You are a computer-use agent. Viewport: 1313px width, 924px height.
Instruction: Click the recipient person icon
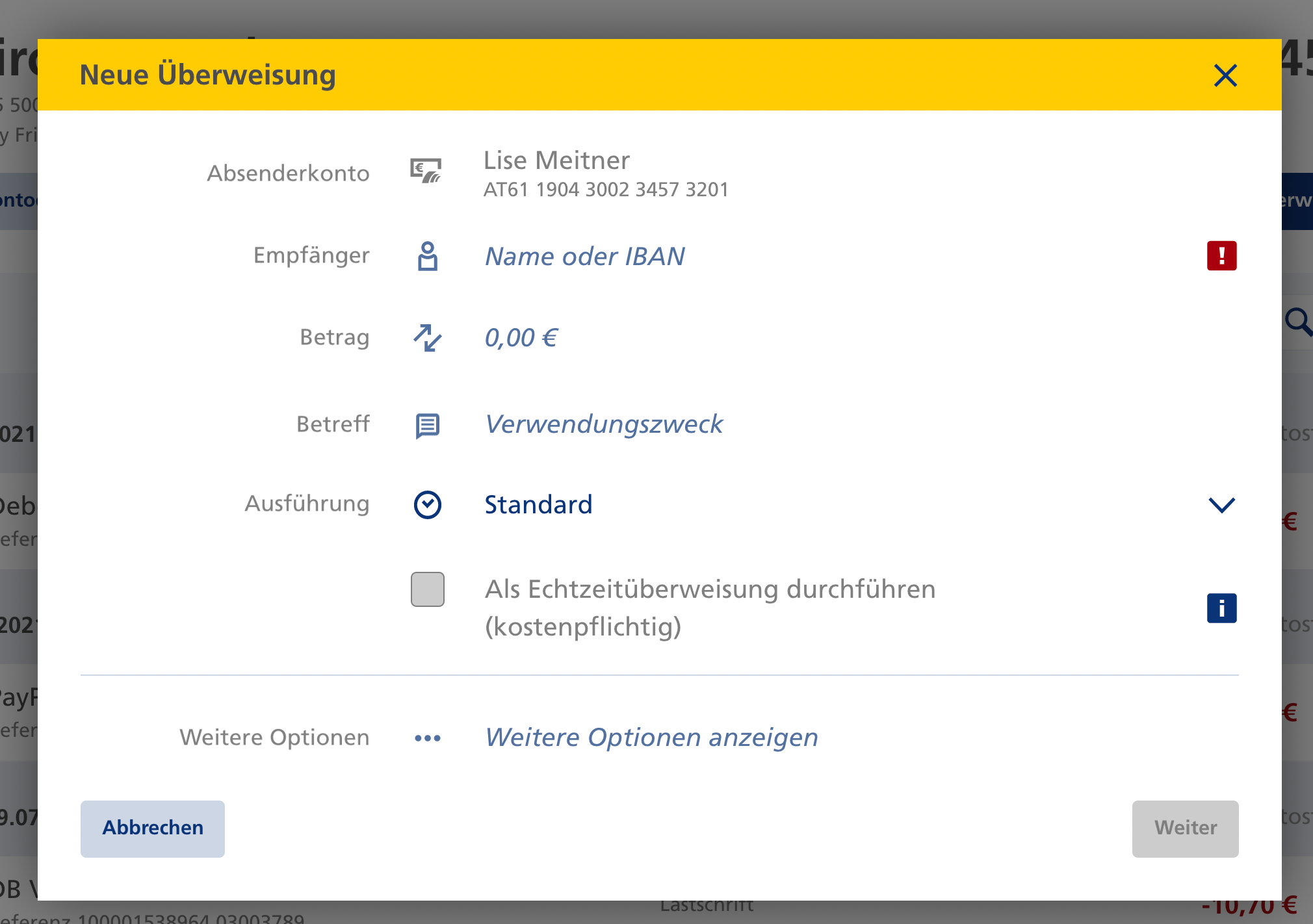click(427, 256)
